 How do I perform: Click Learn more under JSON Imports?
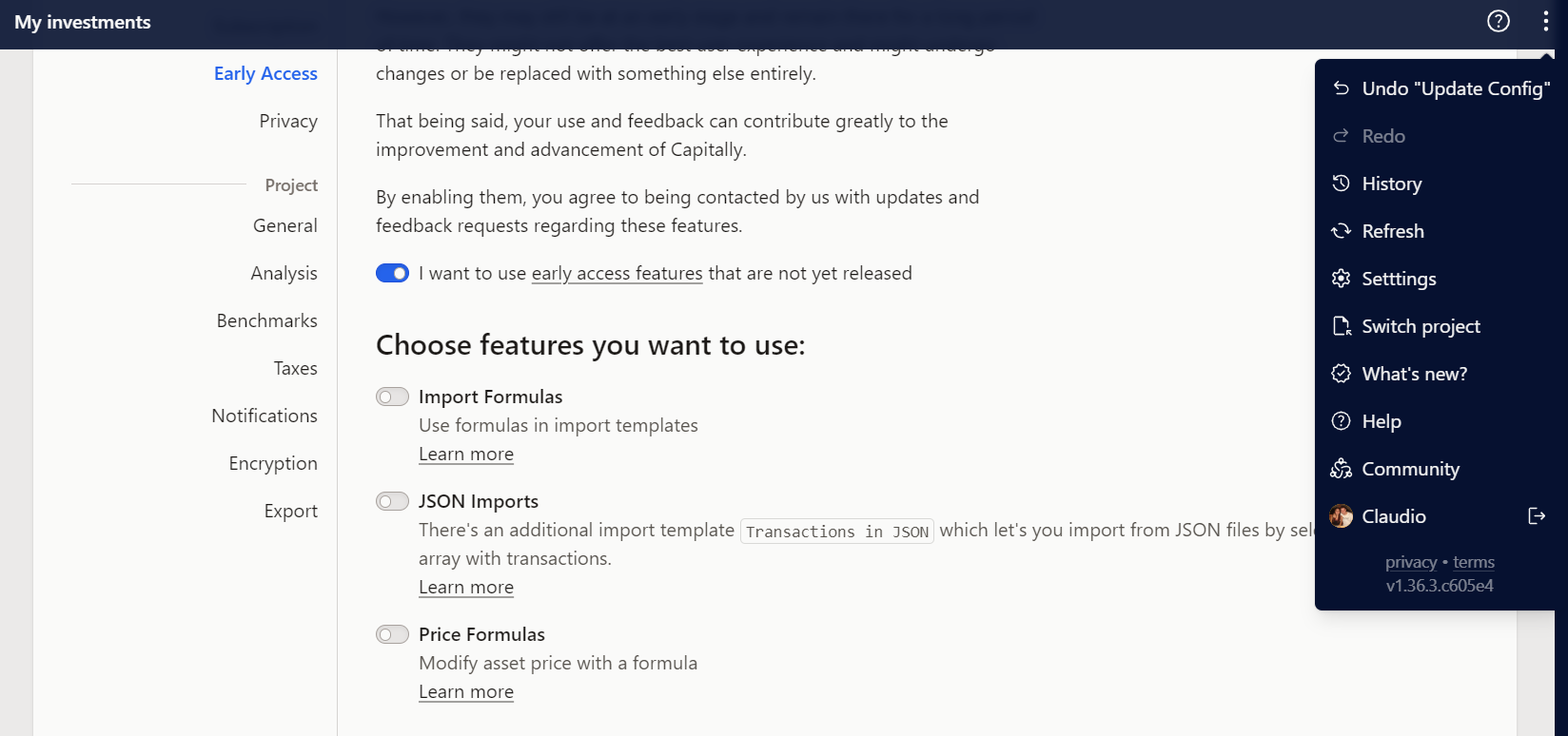(x=466, y=588)
